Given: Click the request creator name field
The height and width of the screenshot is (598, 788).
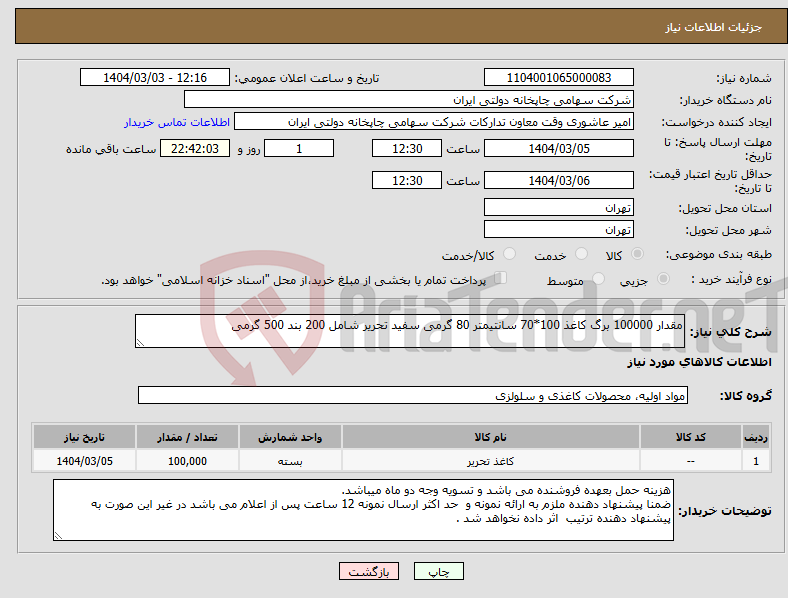Looking at the screenshot, I should click(434, 122).
